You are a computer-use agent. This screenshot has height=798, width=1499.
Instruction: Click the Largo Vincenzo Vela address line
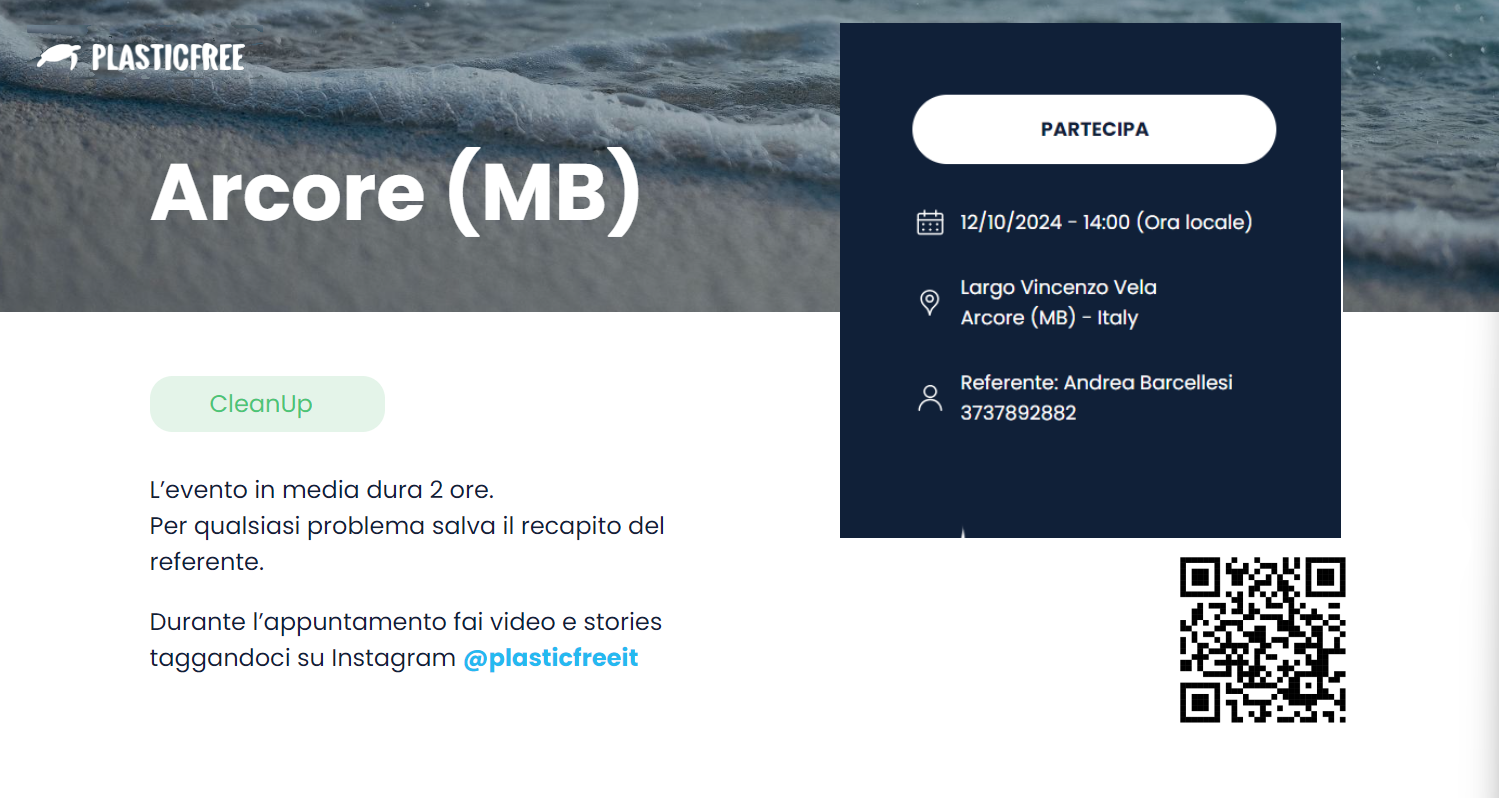click(1058, 287)
